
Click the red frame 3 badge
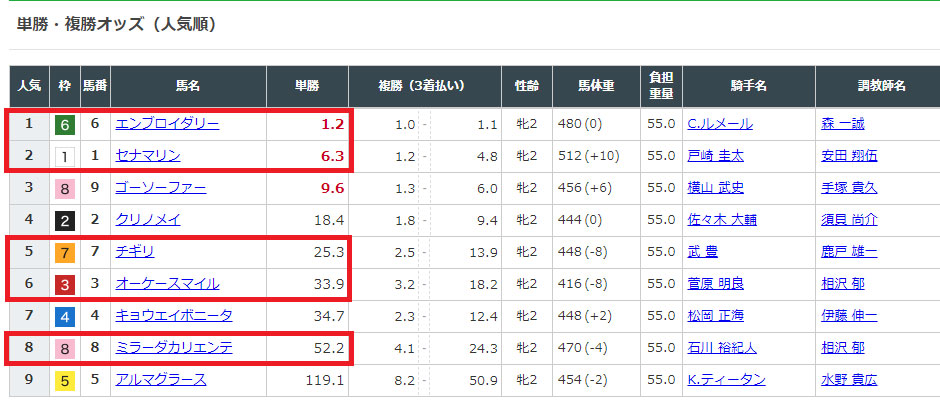click(64, 283)
